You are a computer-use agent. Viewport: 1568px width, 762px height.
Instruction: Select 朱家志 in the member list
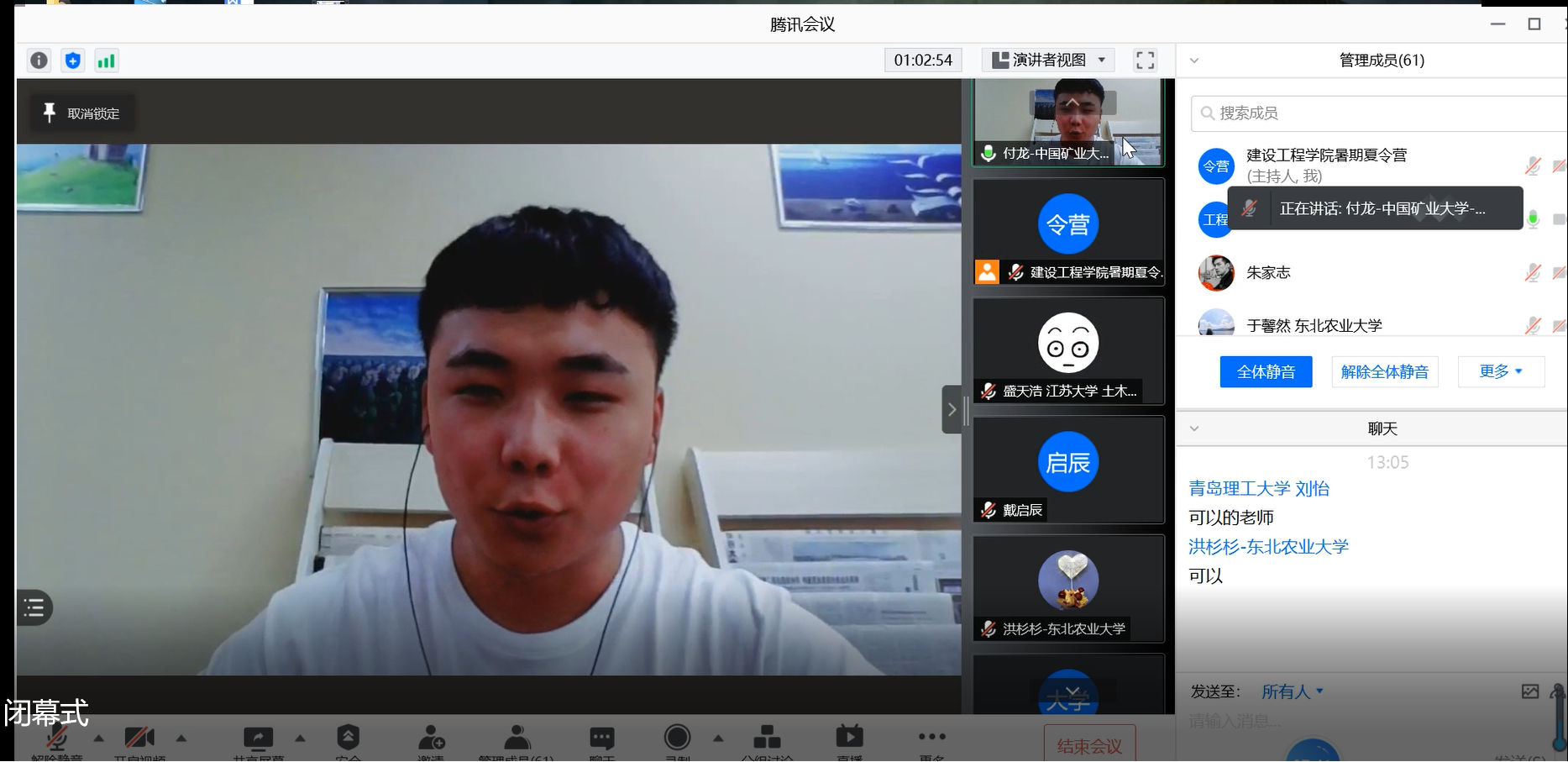coord(1268,273)
